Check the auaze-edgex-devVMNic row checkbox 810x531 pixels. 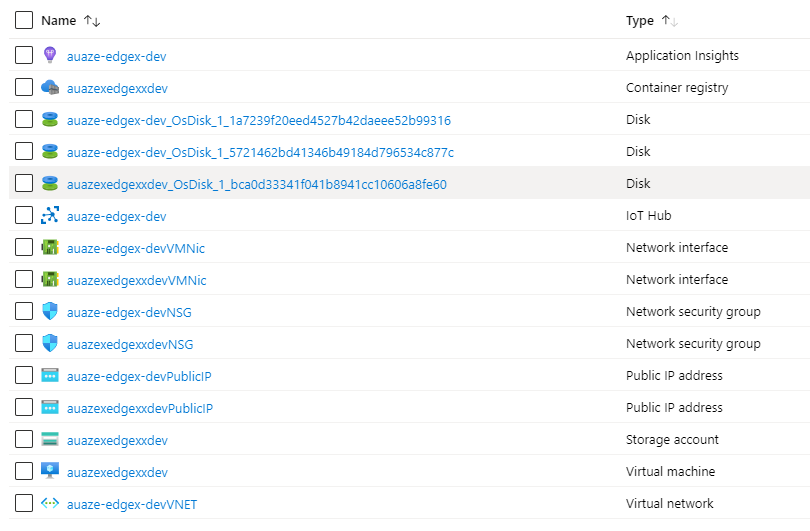pos(24,247)
